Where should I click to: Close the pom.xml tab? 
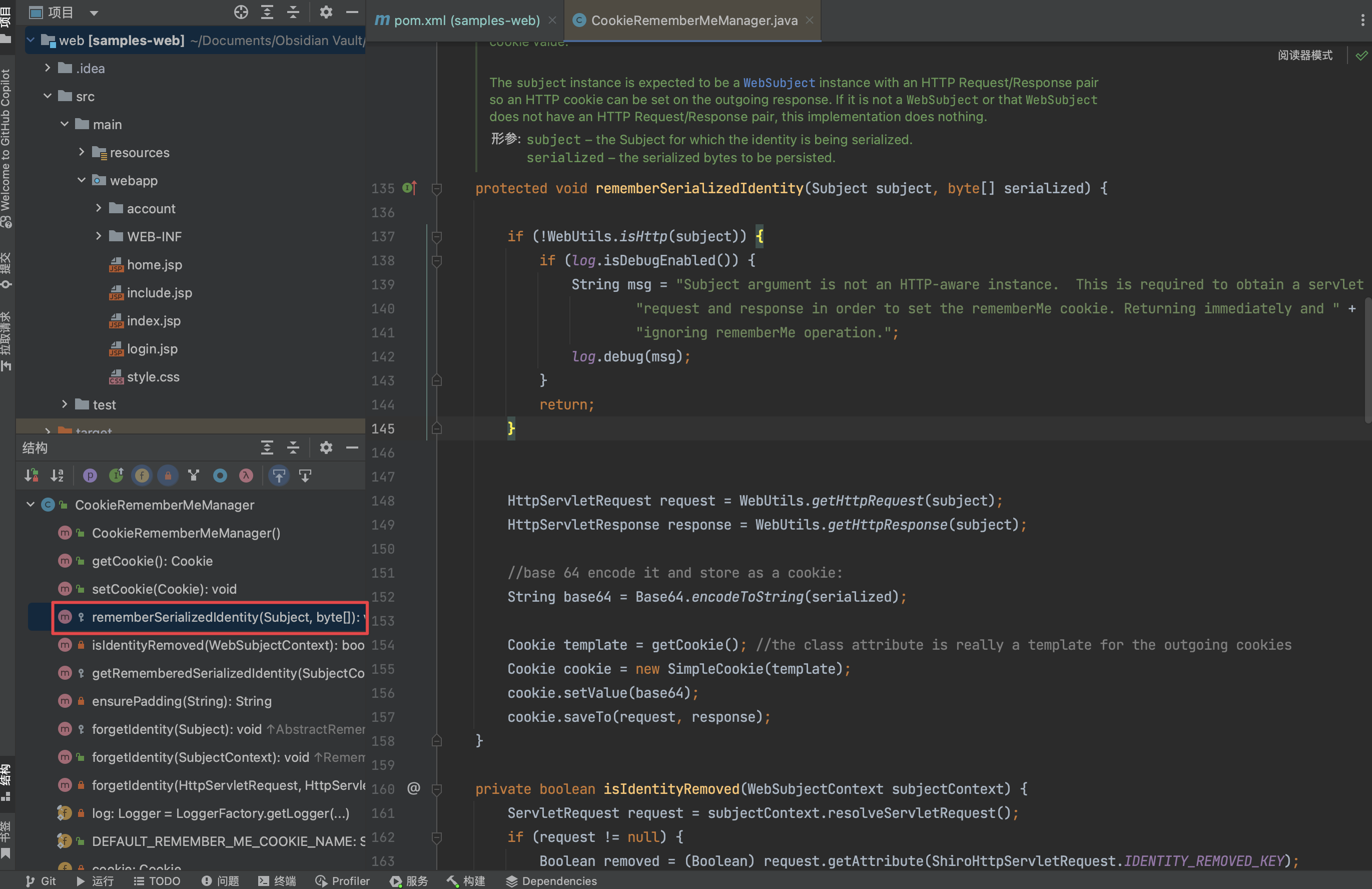[552, 20]
